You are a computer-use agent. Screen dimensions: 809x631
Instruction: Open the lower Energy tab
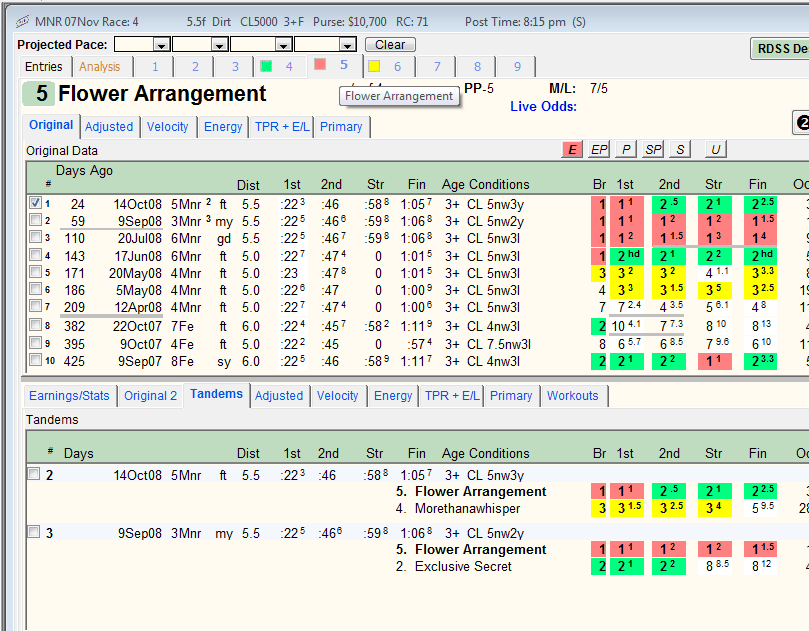point(393,396)
